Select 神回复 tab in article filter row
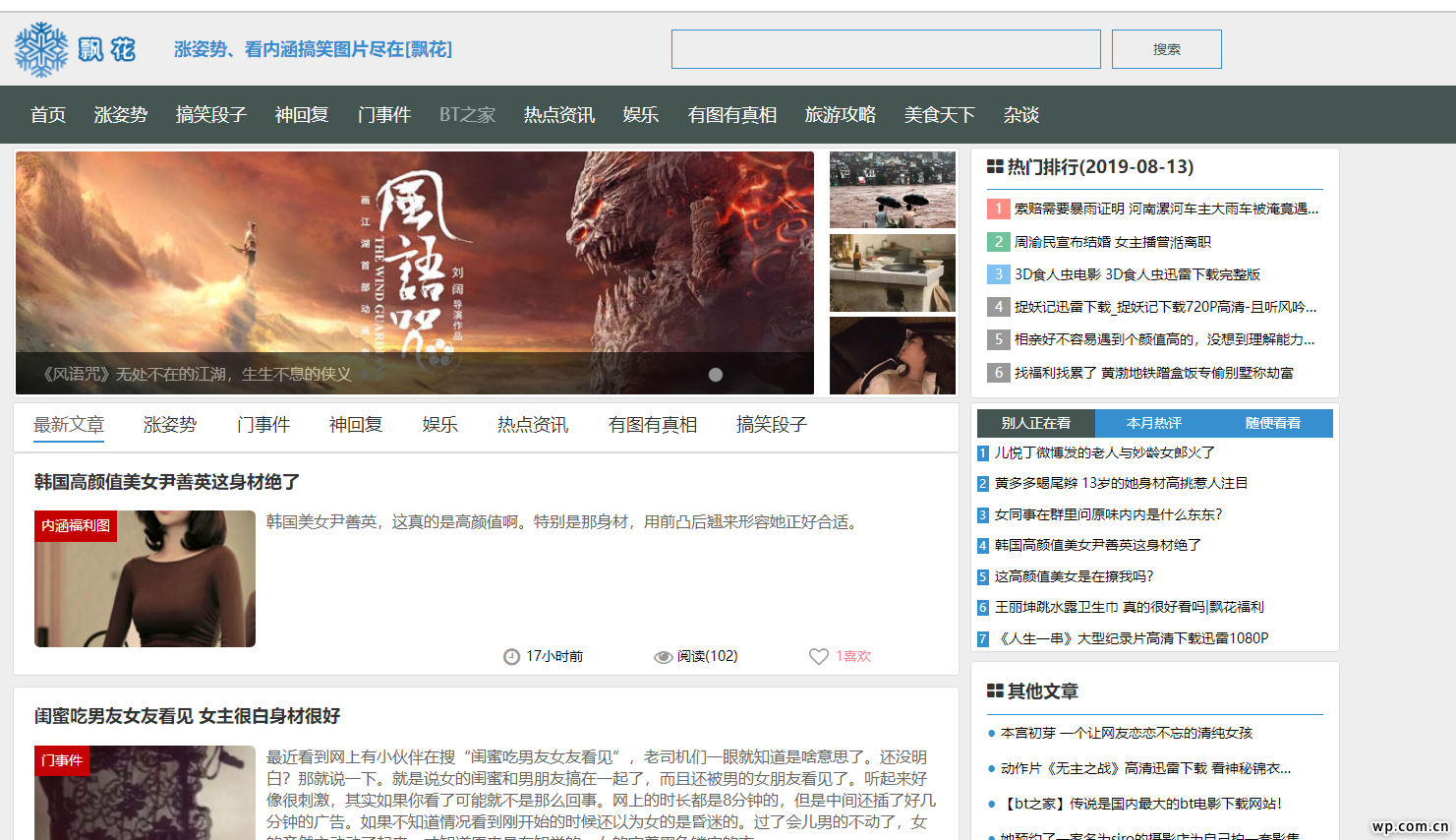The height and width of the screenshot is (840, 1456). 355,425
